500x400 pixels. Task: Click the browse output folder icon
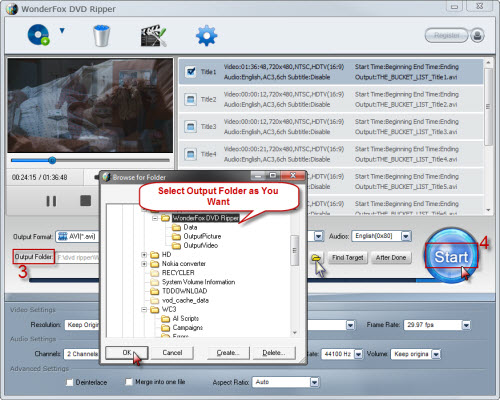tap(316, 258)
